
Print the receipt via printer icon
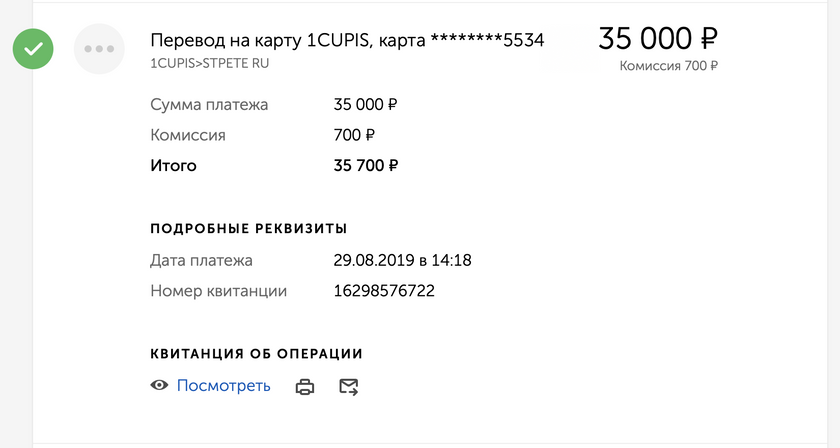tap(305, 386)
